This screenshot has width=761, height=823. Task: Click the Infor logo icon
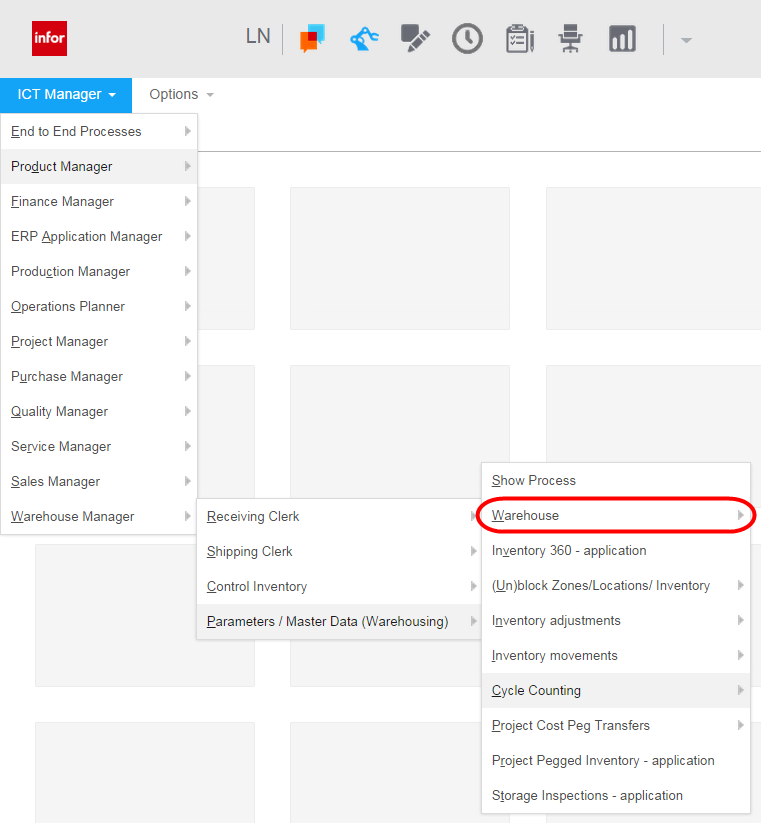tap(50, 39)
